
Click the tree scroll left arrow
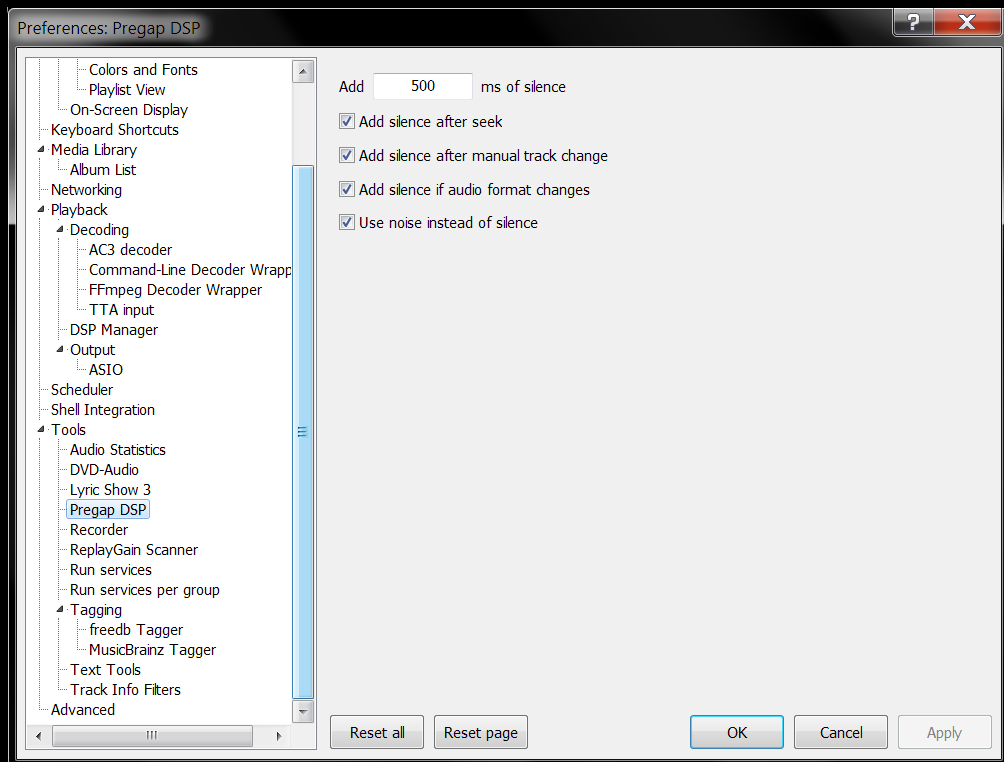(38, 736)
